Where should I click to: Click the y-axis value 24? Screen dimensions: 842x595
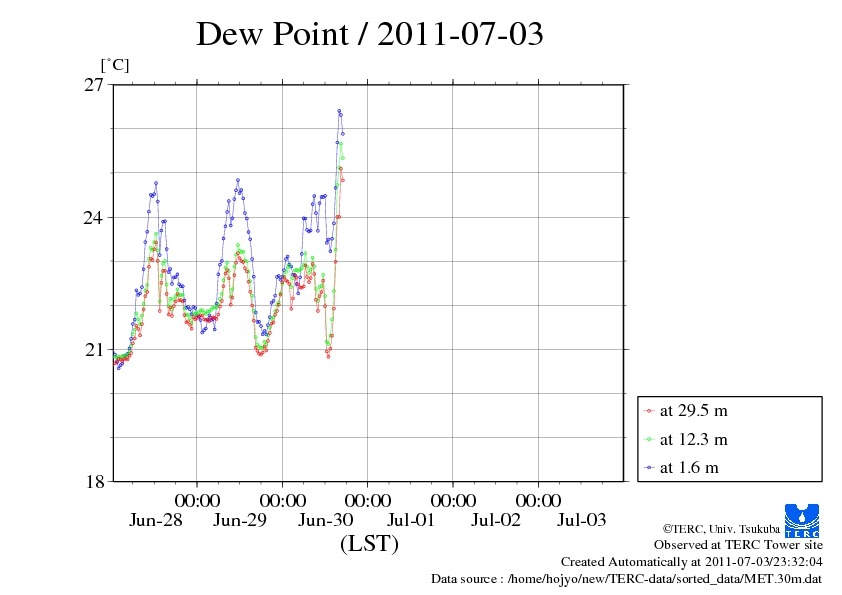[93, 217]
